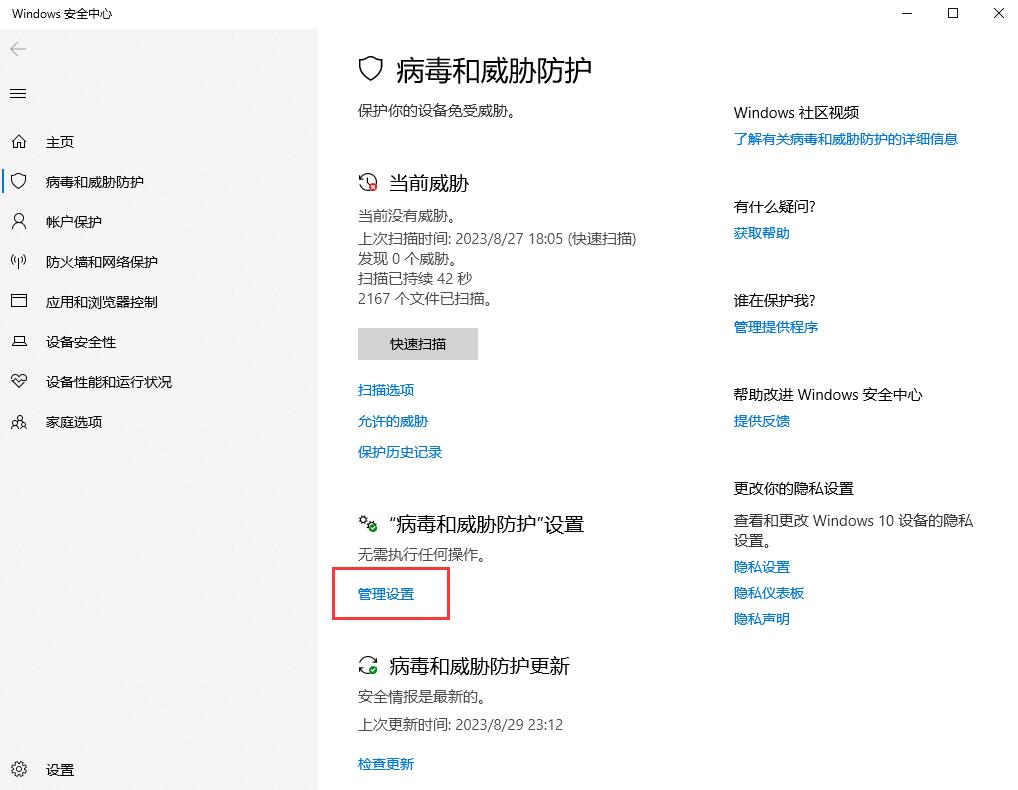1018x790 pixels.
Task: Click the home icon in sidebar
Action: [x=19, y=142]
